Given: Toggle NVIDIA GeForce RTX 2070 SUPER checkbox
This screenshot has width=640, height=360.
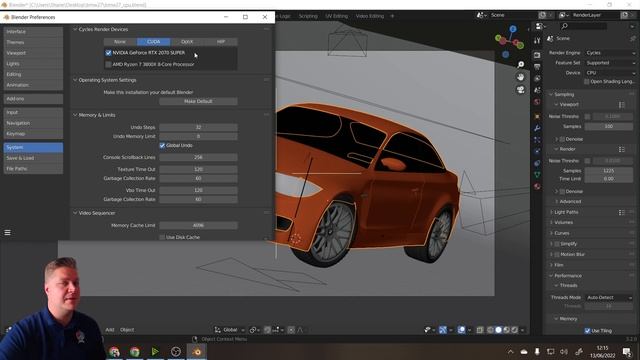Looking at the screenshot, I should (x=109, y=53).
